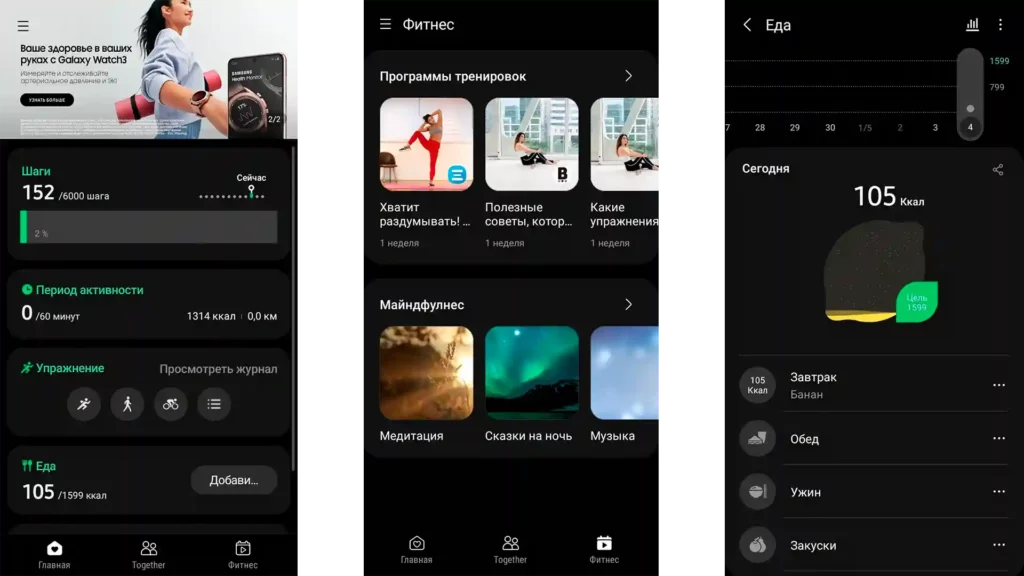This screenshot has width=1024, height=576.
Task: Open the Обед meal icon
Action: tap(758, 438)
